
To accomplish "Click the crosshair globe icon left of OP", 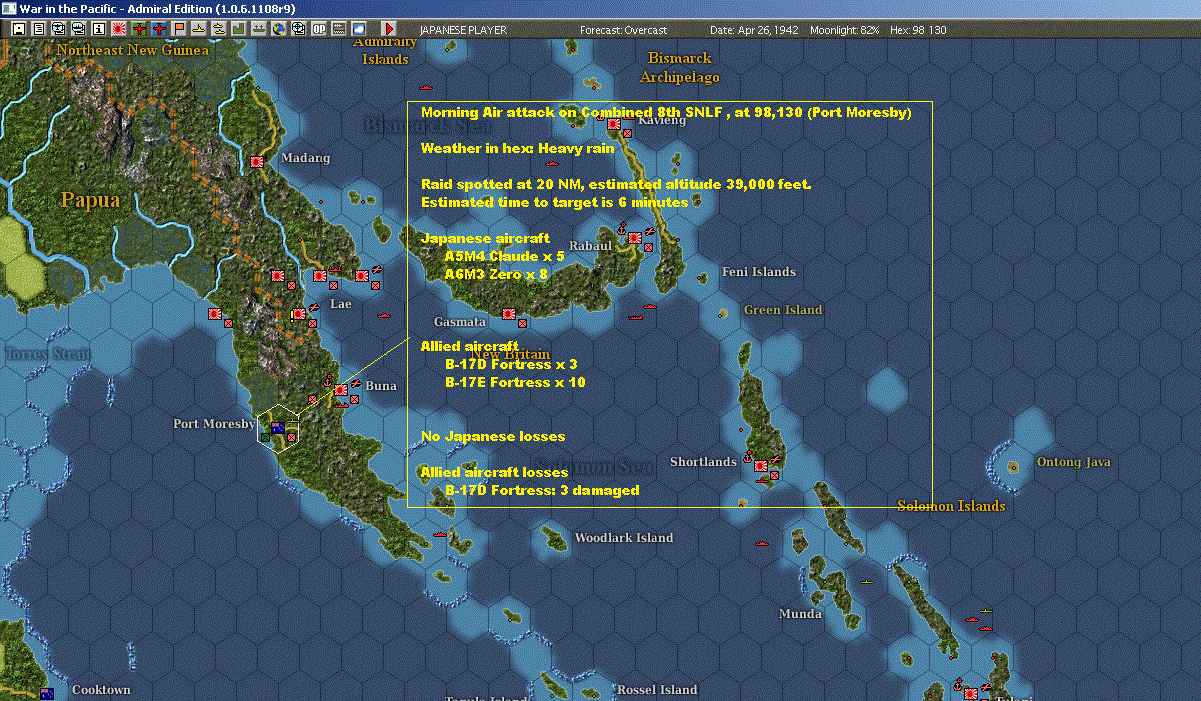I will pos(298,29).
